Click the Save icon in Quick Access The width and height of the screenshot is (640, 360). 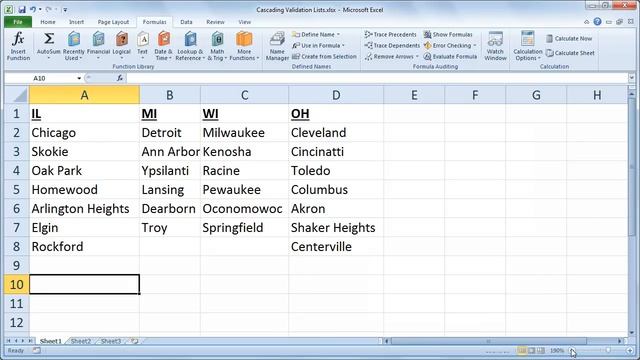click(x=22, y=9)
